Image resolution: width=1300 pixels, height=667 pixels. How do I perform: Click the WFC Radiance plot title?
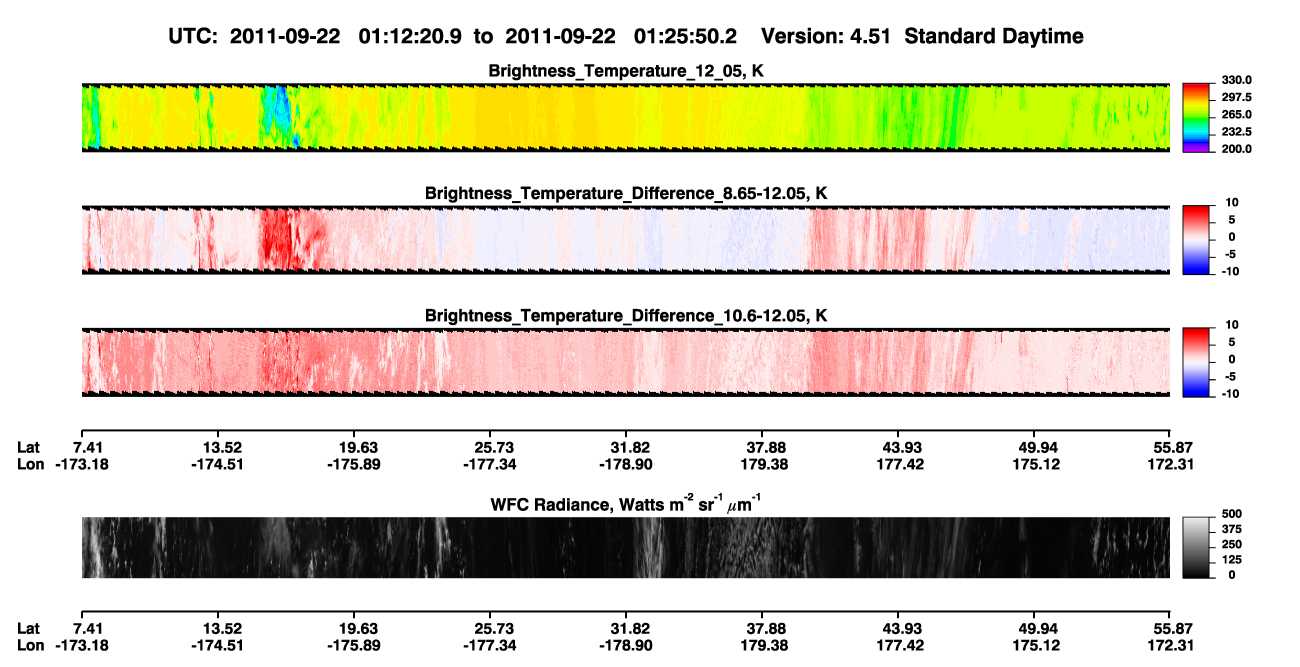click(x=626, y=503)
